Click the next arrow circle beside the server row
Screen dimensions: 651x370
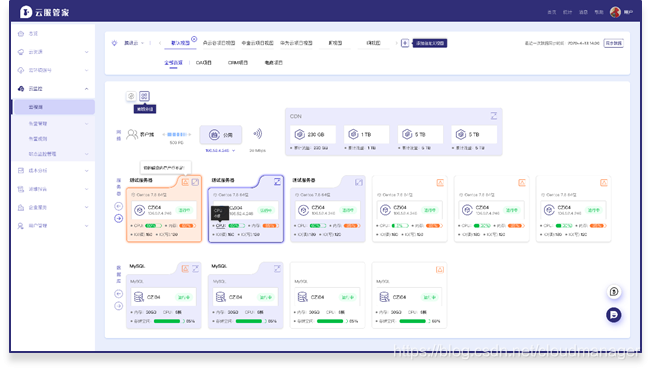pos(118,218)
